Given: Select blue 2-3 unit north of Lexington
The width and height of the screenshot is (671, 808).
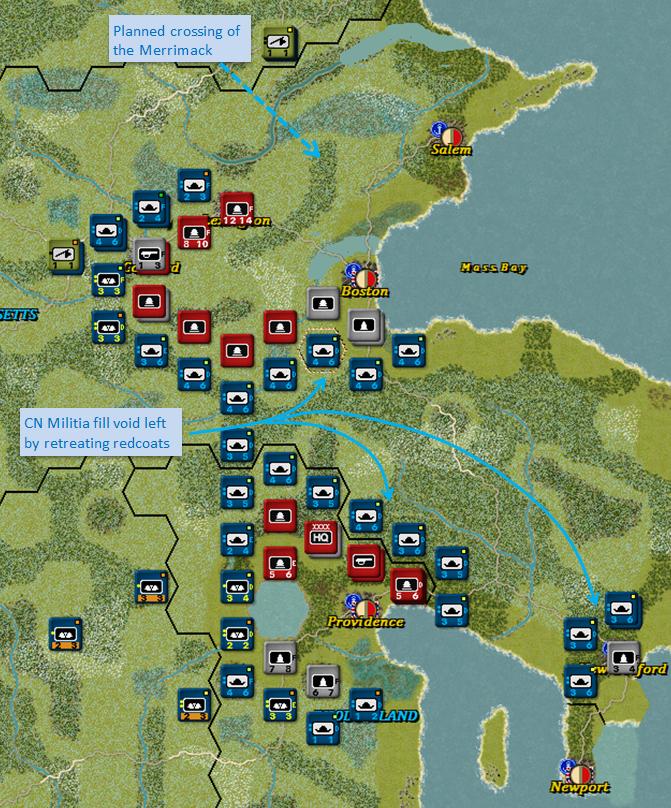Looking at the screenshot, I should [194, 185].
